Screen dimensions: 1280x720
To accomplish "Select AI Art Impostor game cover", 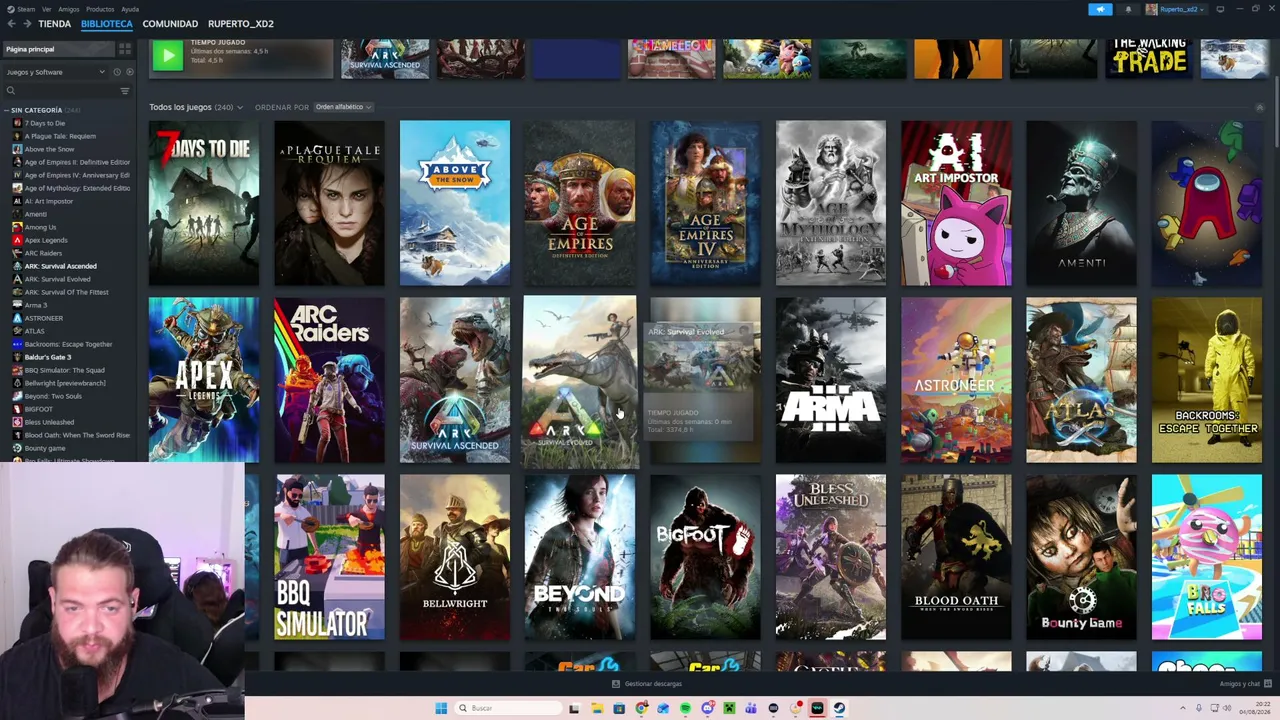I will pos(956,203).
